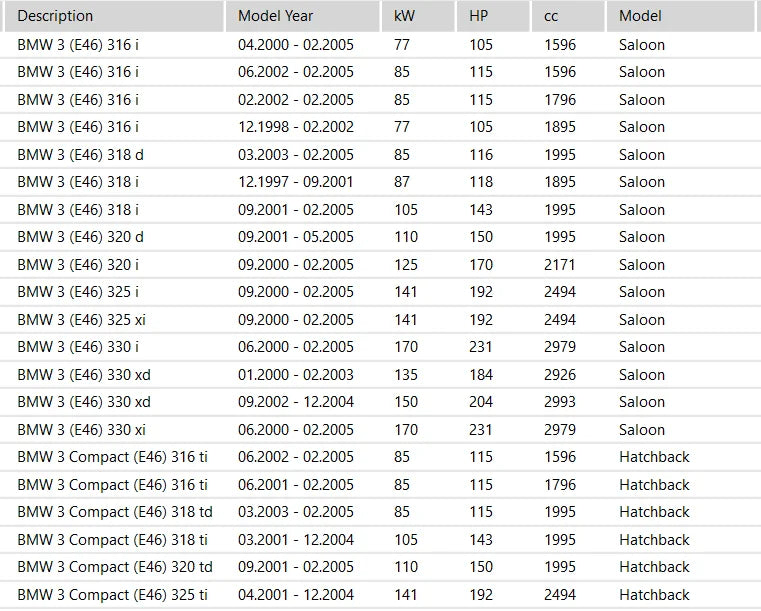Select the BMW 3 Compact 320 td row

coord(114,567)
